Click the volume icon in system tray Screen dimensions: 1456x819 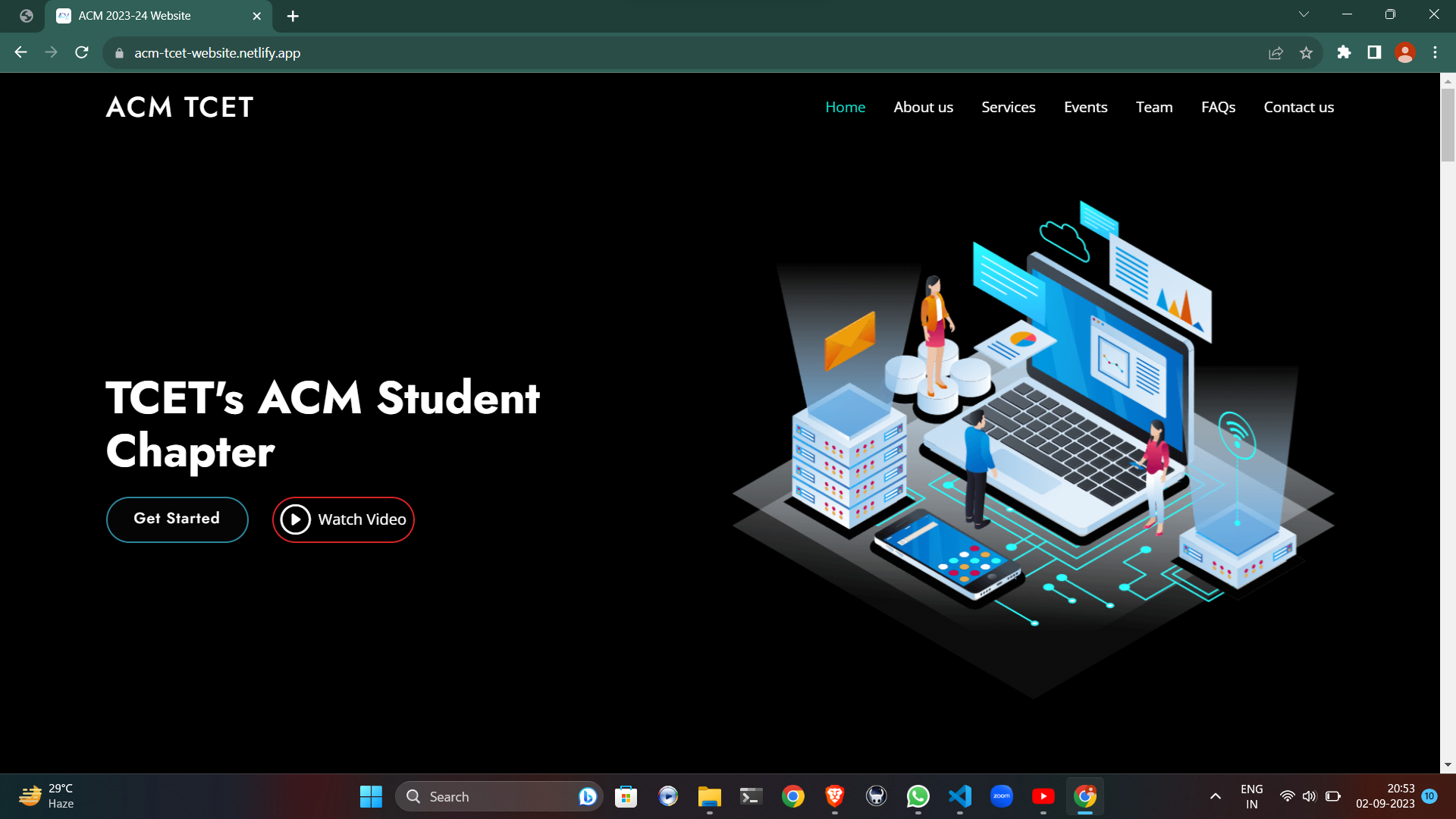click(1310, 797)
